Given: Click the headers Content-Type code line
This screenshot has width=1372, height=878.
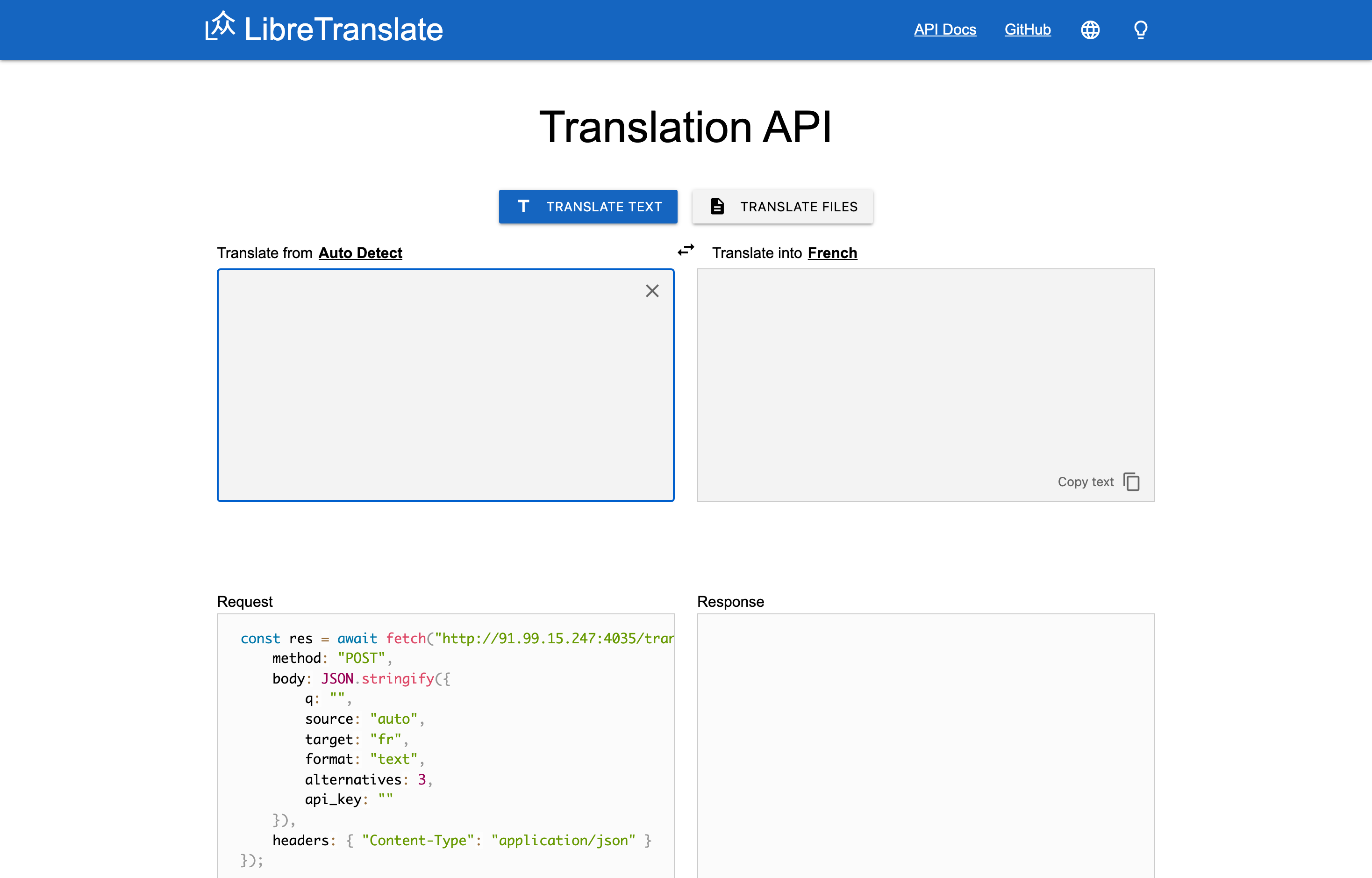Looking at the screenshot, I should [462, 841].
